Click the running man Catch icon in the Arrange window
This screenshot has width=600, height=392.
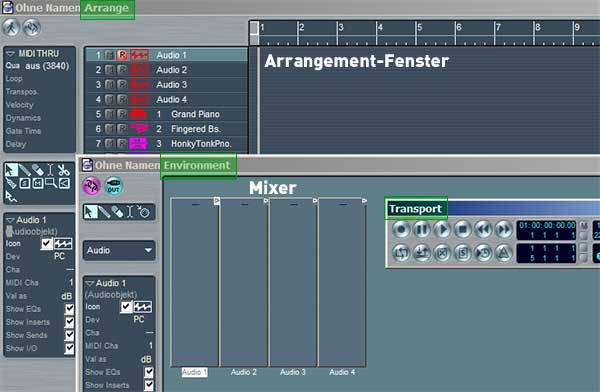(11, 28)
